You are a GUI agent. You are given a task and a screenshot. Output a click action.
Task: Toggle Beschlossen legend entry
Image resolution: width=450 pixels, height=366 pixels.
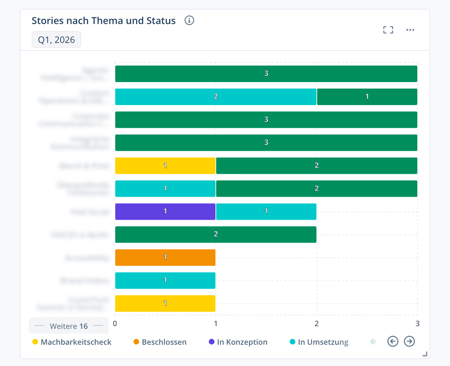click(160, 342)
